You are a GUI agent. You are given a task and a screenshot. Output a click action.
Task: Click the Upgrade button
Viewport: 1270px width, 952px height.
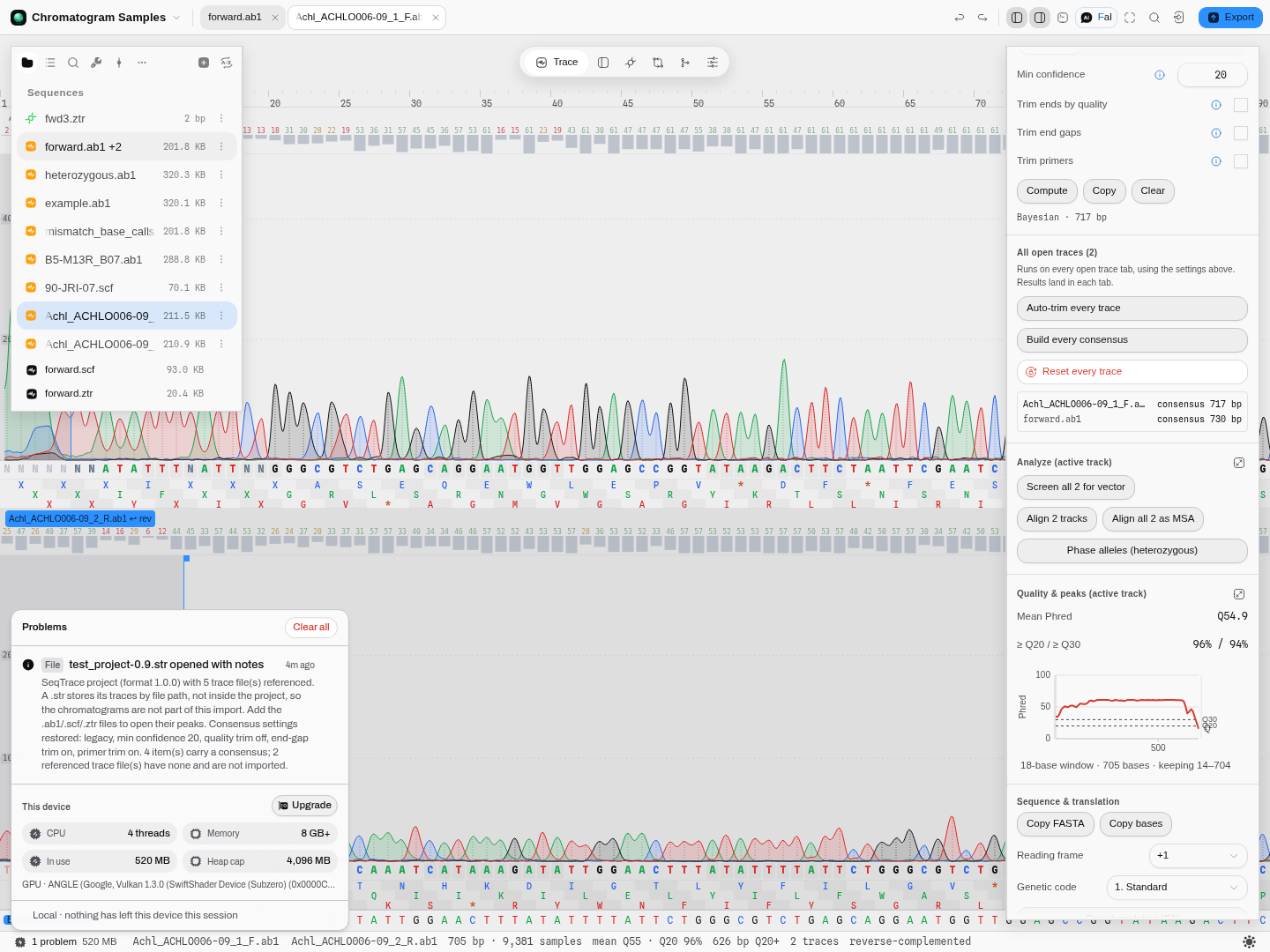304,806
